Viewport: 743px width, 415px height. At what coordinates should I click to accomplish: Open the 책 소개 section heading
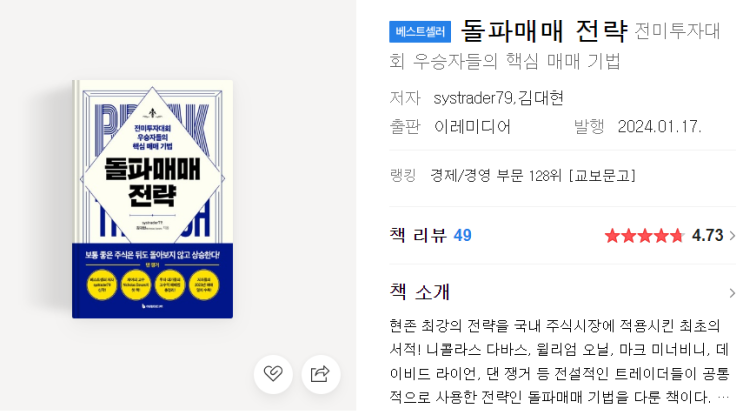pos(419,292)
